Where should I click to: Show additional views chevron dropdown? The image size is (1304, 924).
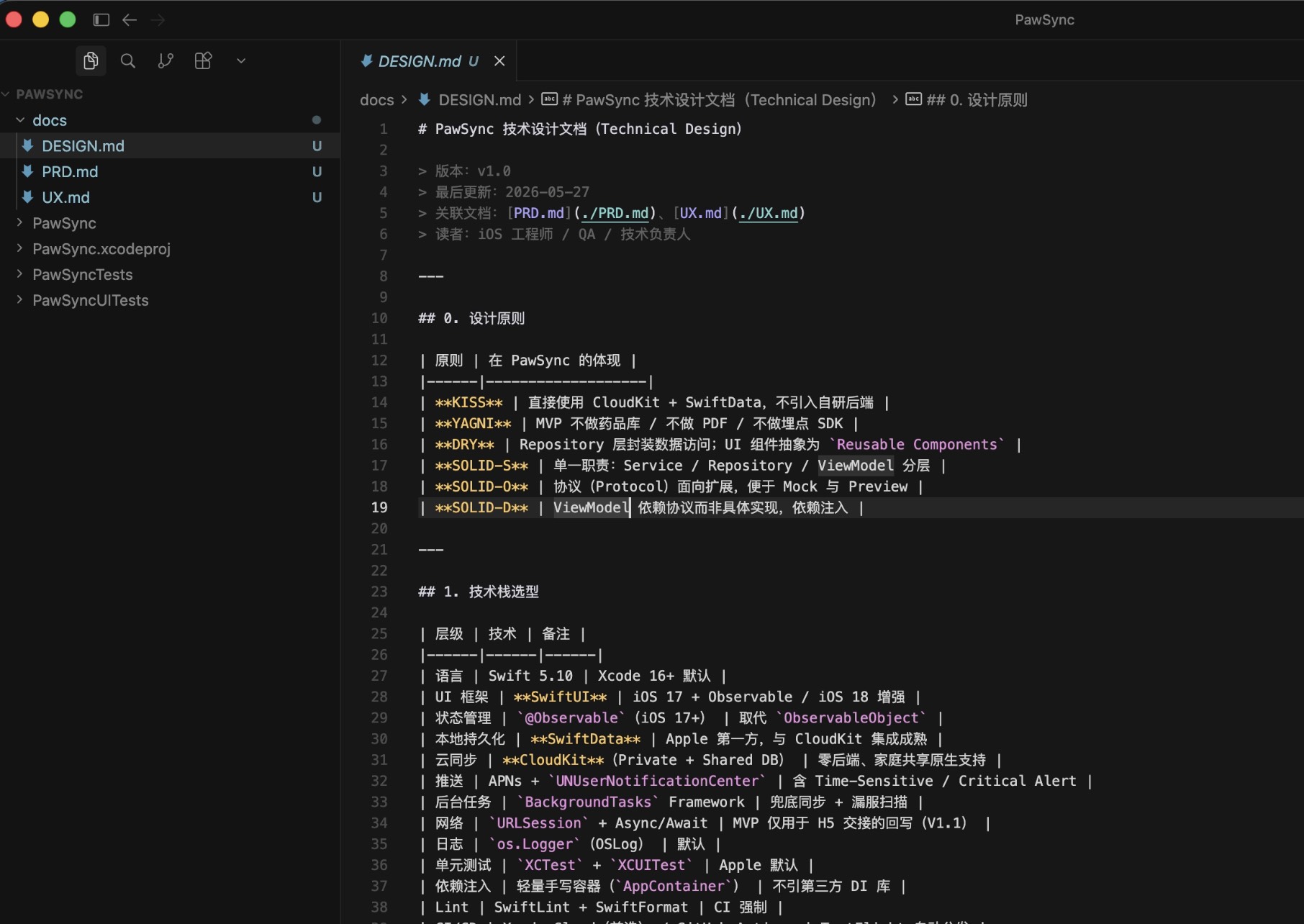click(x=241, y=61)
